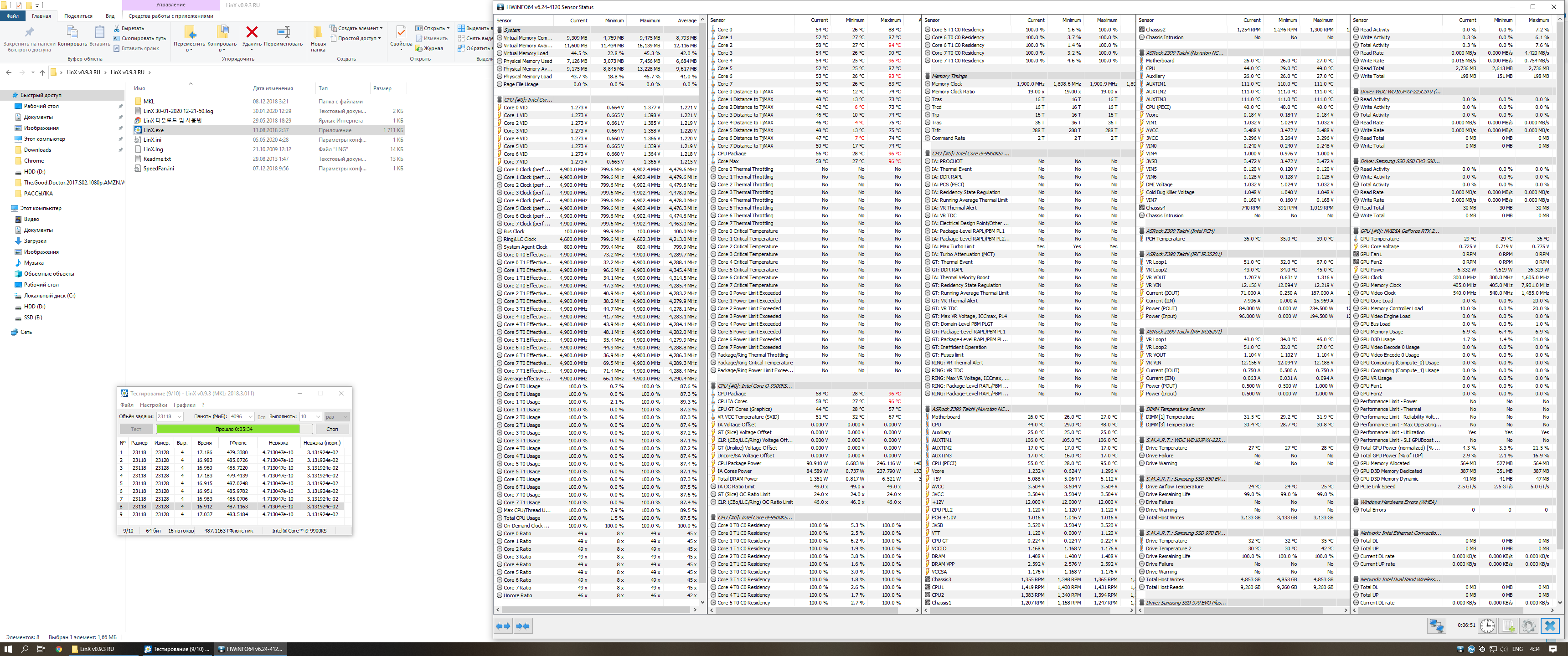The width and height of the screenshot is (1568, 656).
Task: Select the LinX.ini file
Action: tap(152, 139)
